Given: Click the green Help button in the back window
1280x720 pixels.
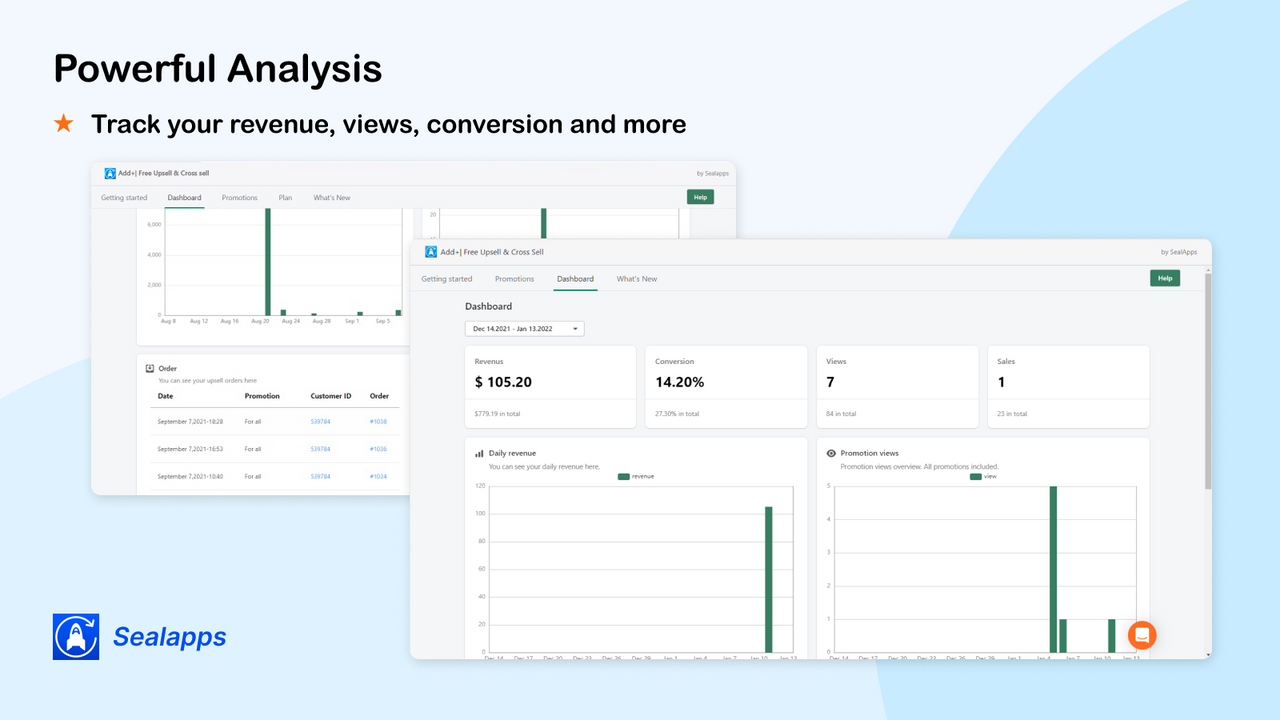Looking at the screenshot, I should (x=700, y=197).
